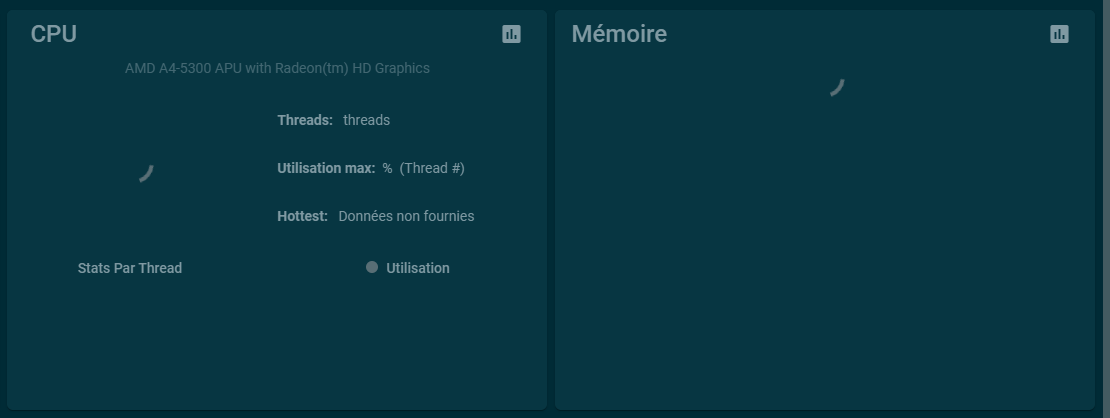Open the CPU card chart icon
1110x418 pixels.
(x=511, y=34)
